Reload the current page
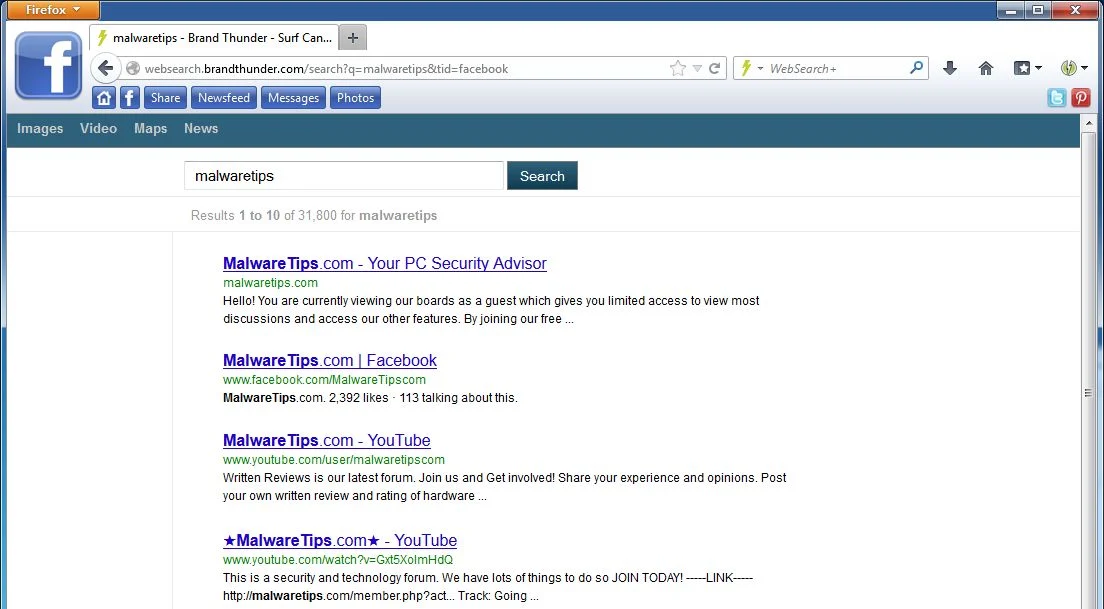Image resolution: width=1104 pixels, height=609 pixels. click(x=715, y=68)
